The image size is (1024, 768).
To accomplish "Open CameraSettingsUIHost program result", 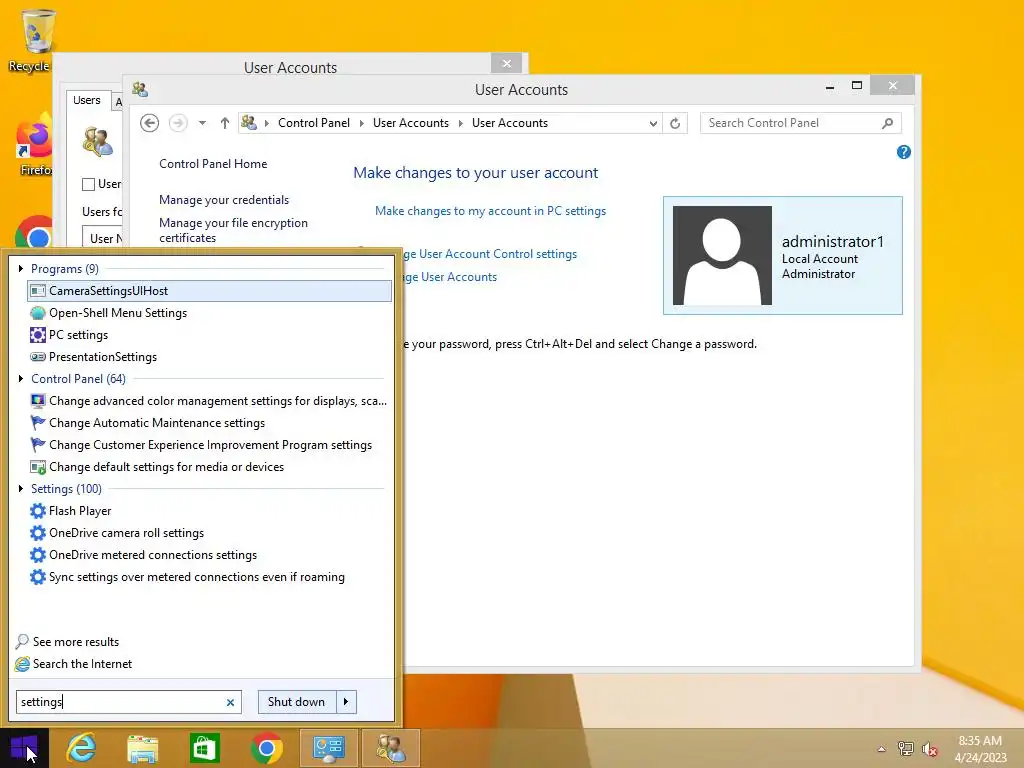I will point(209,291).
